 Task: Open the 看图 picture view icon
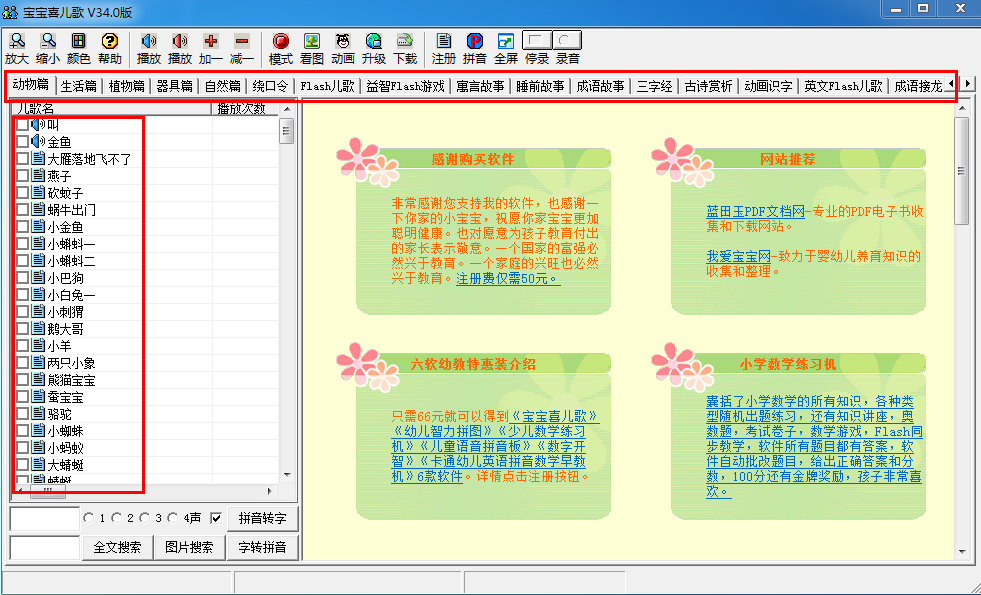(312, 41)
